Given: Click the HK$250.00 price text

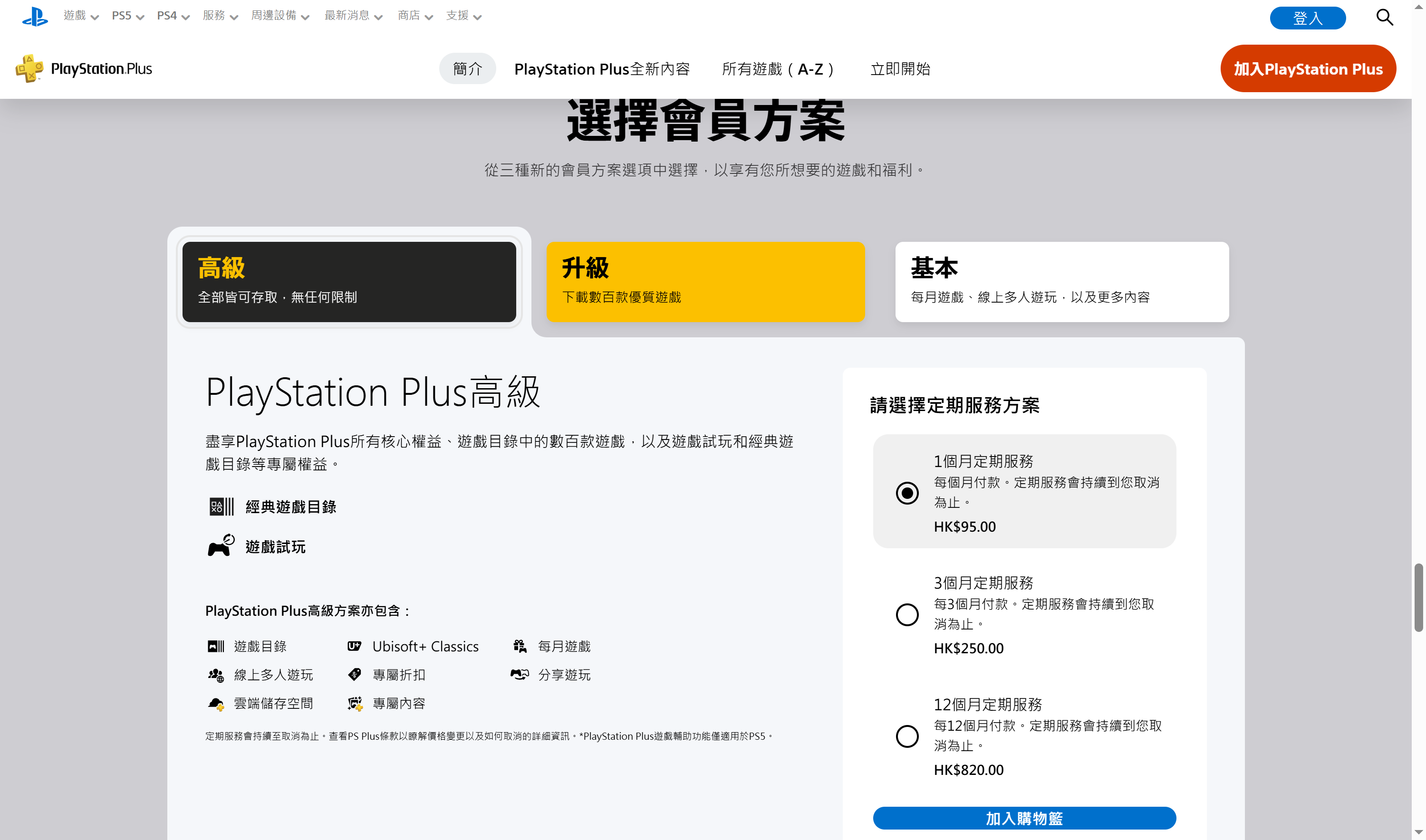Looking at the screenshot, I should pos(968,648).
